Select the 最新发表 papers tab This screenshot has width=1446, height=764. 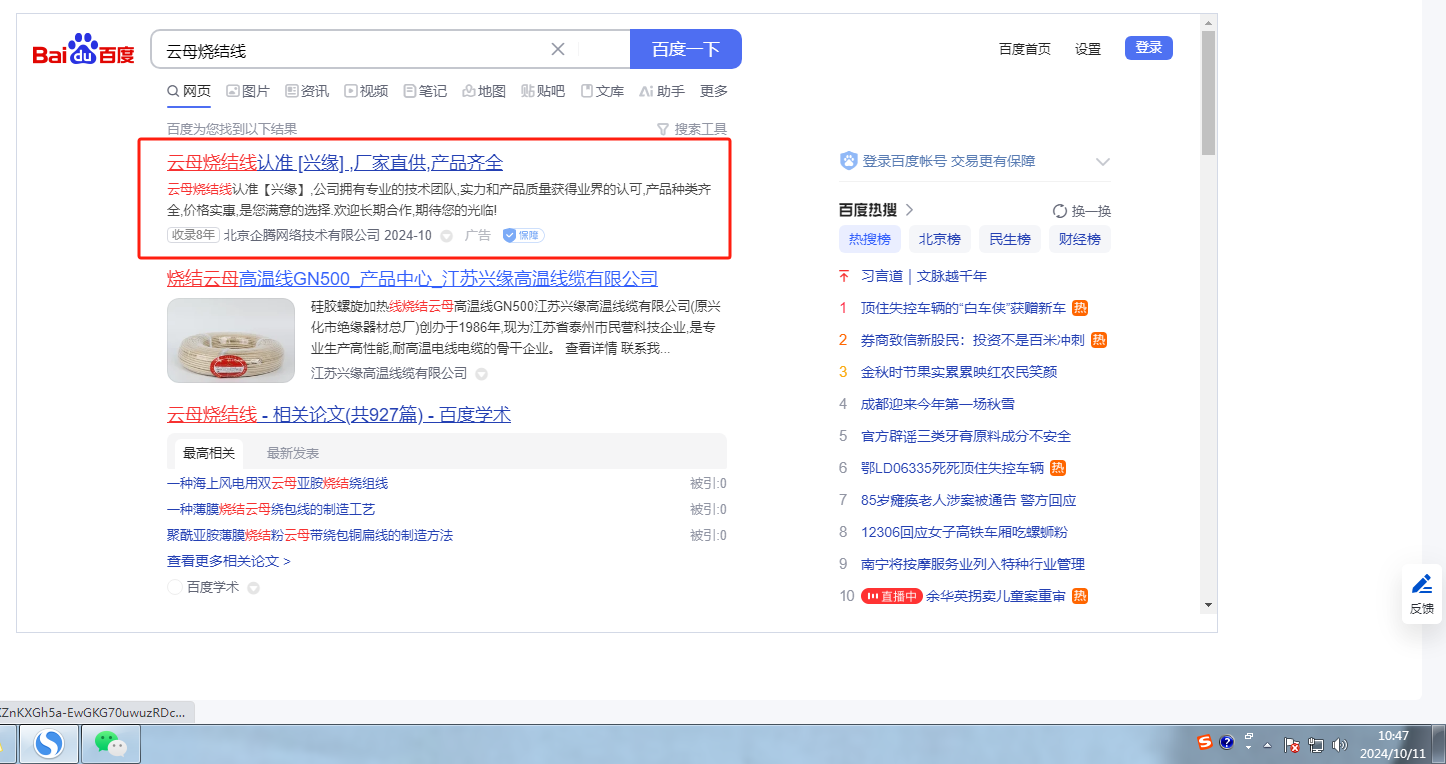click(293, 453)
